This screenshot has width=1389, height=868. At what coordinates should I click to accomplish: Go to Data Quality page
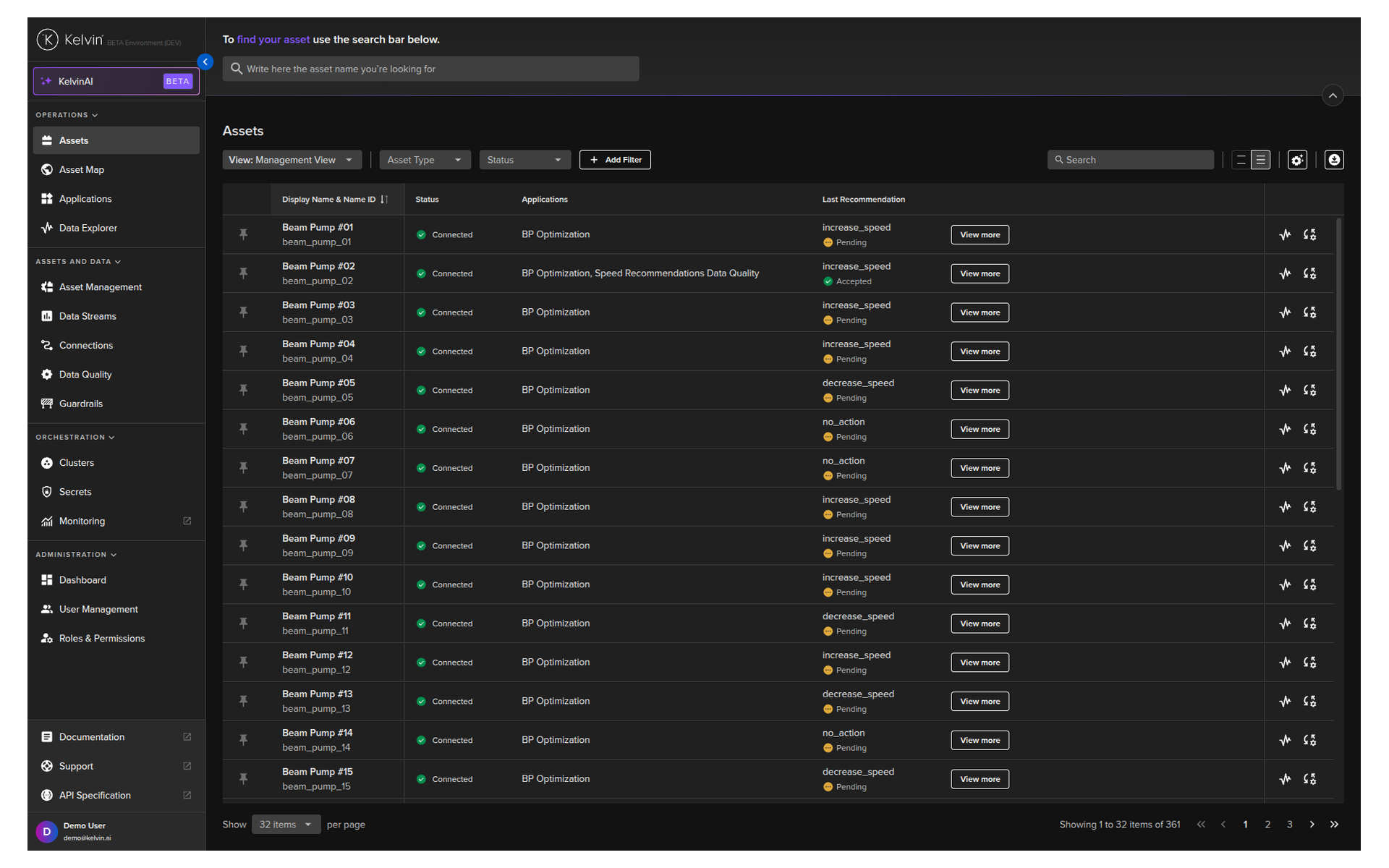coord(85,375)
